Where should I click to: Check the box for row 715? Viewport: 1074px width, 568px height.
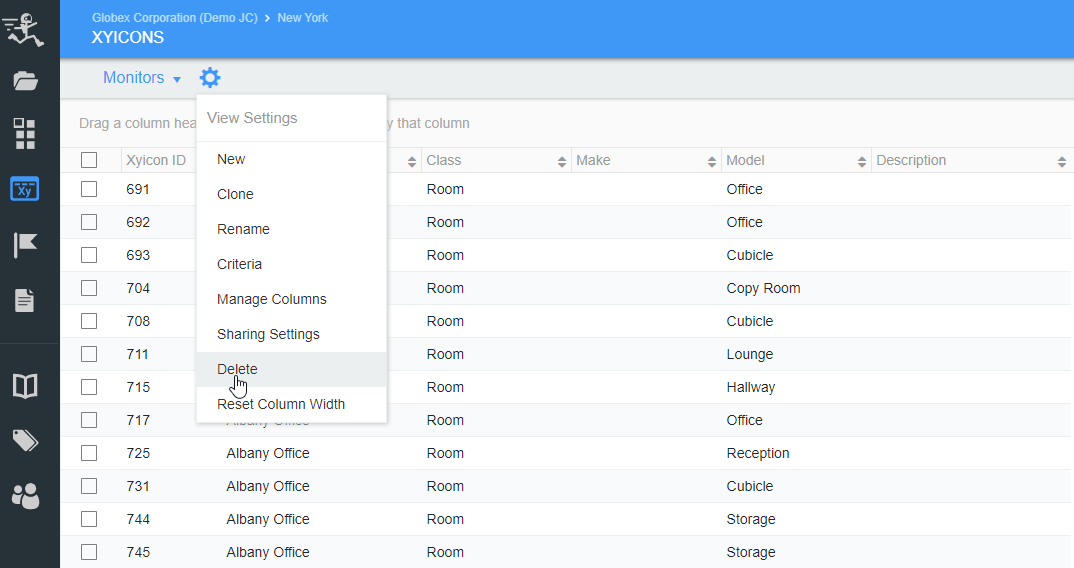(89, 387)
